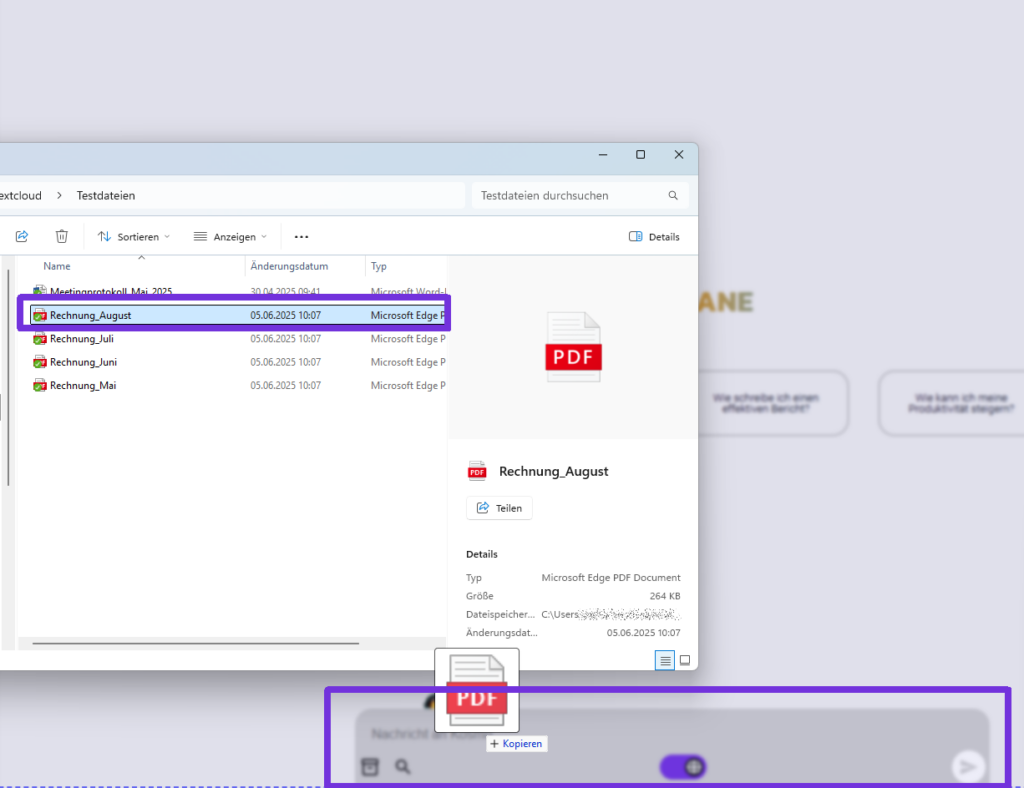The image size is (1024, 788).
Task: Open the three-dots more options menu
Action: pyautogui.click(x=301, y=237)
